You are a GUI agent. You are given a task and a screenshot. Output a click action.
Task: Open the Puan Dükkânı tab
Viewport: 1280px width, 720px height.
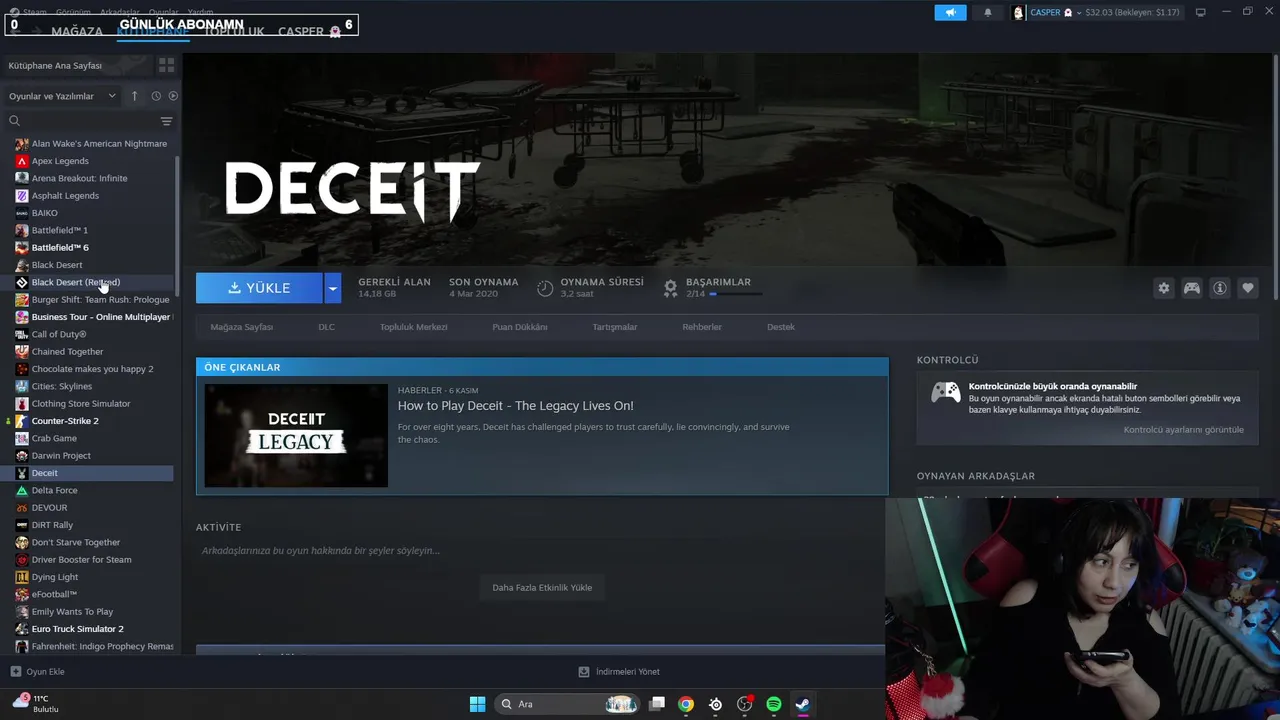coord(520,327)
